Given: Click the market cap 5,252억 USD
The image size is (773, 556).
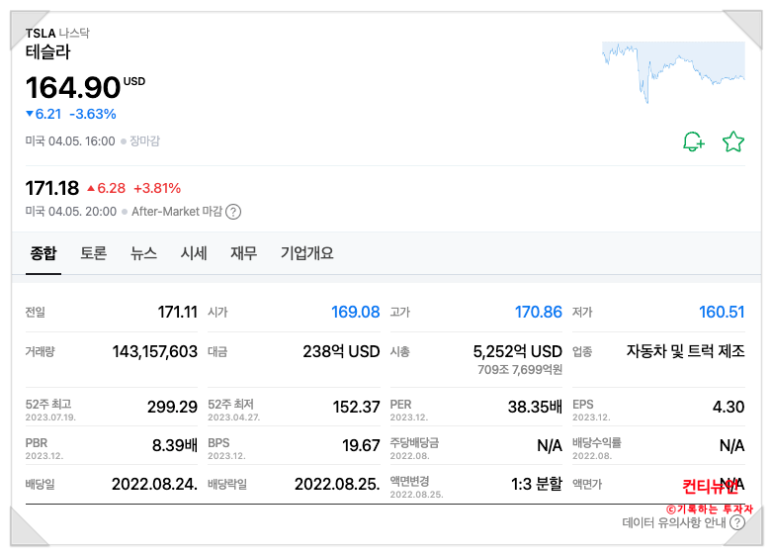Looking at the screenshot, I should pos(518,351).
